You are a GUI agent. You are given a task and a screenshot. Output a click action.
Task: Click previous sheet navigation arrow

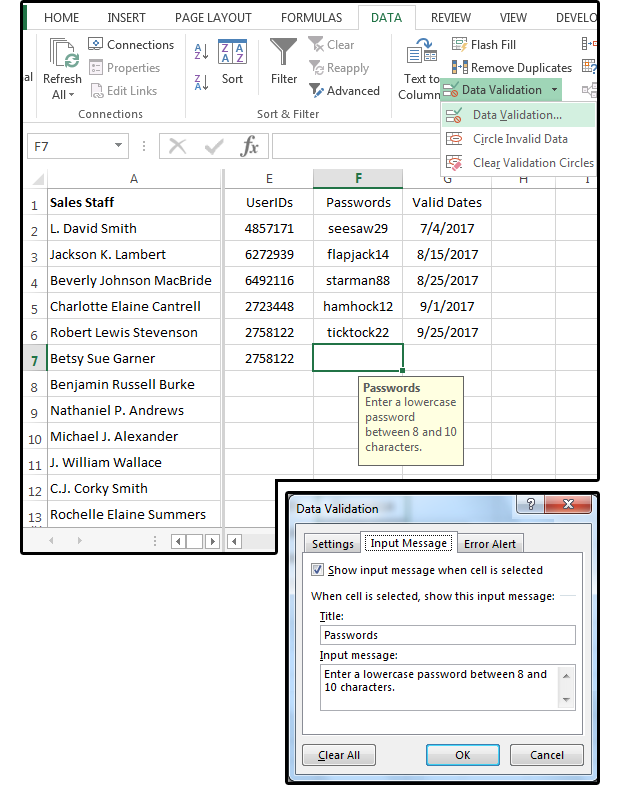pos(51,541)
